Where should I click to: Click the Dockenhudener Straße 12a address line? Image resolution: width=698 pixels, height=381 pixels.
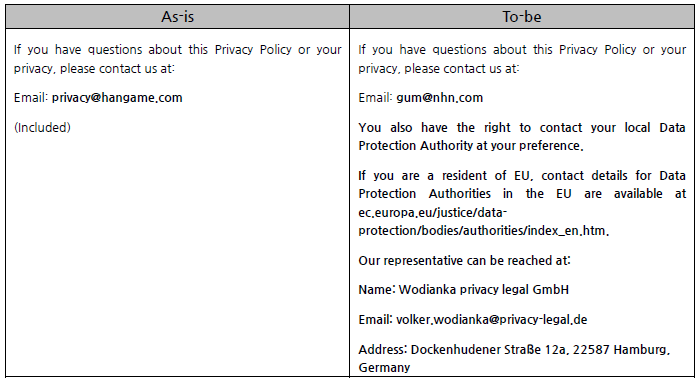click(x=514, y=349)
